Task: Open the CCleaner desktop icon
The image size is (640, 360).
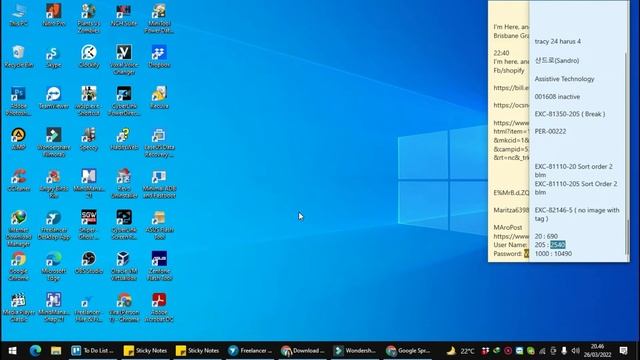Action: pyautogui.click(x=18, y=180)
